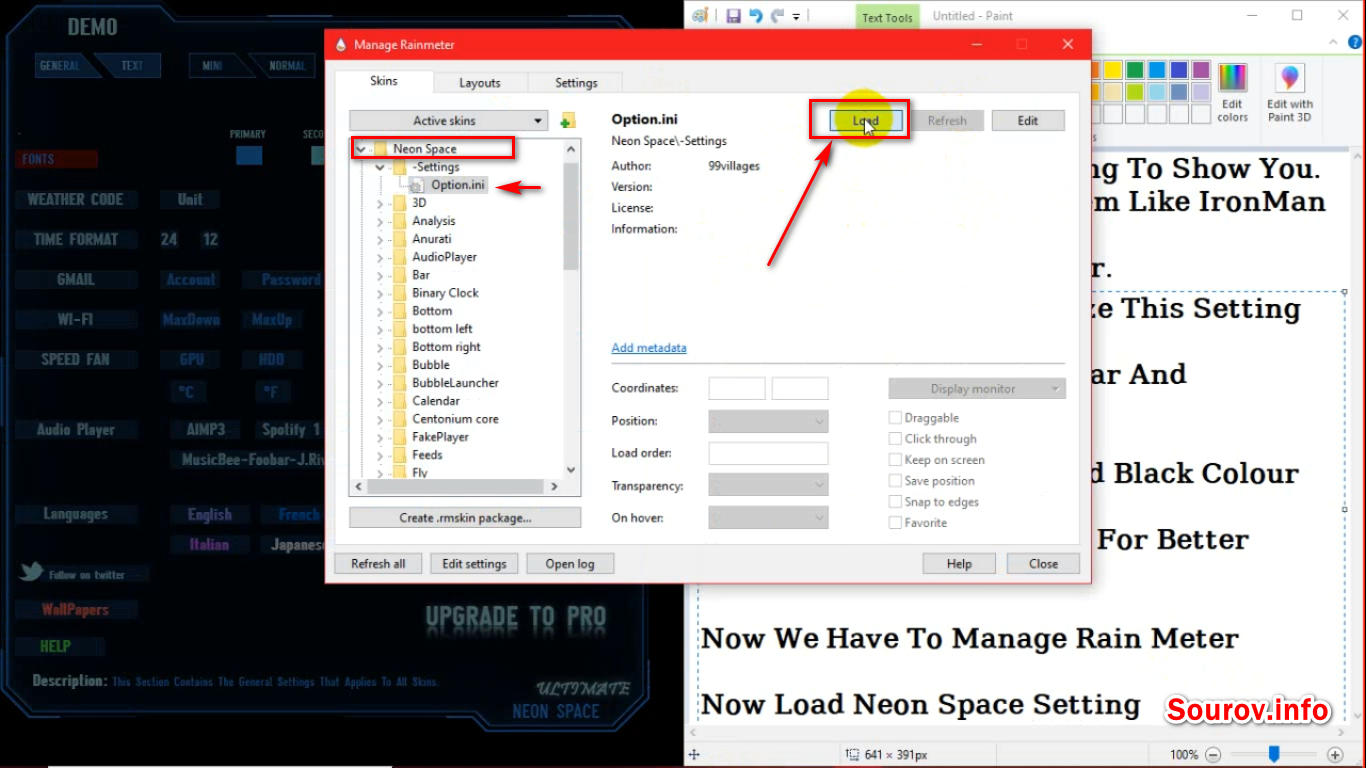Click the Paint zoom slider handle
This screenshot has height=768, width=1366.
[1274, 754]
